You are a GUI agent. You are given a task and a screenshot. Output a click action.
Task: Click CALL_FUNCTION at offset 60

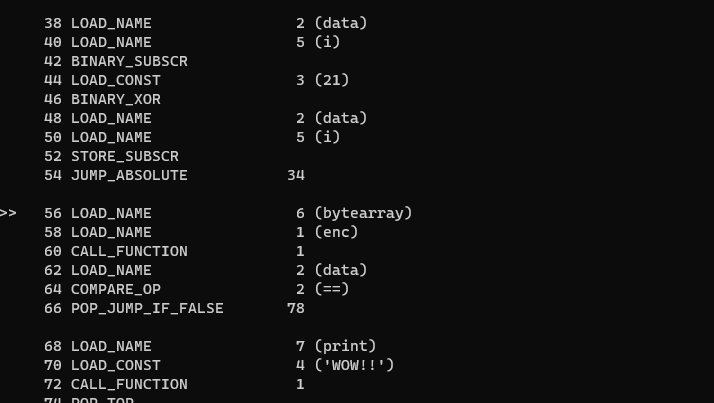(129, 251)
